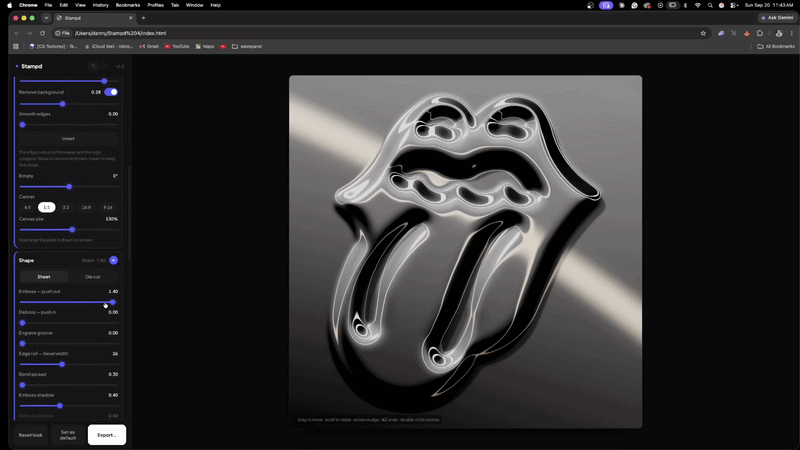This screenshot has height=450, width=800.
Task: Go back with the browser back arrow
Action: 17,33
